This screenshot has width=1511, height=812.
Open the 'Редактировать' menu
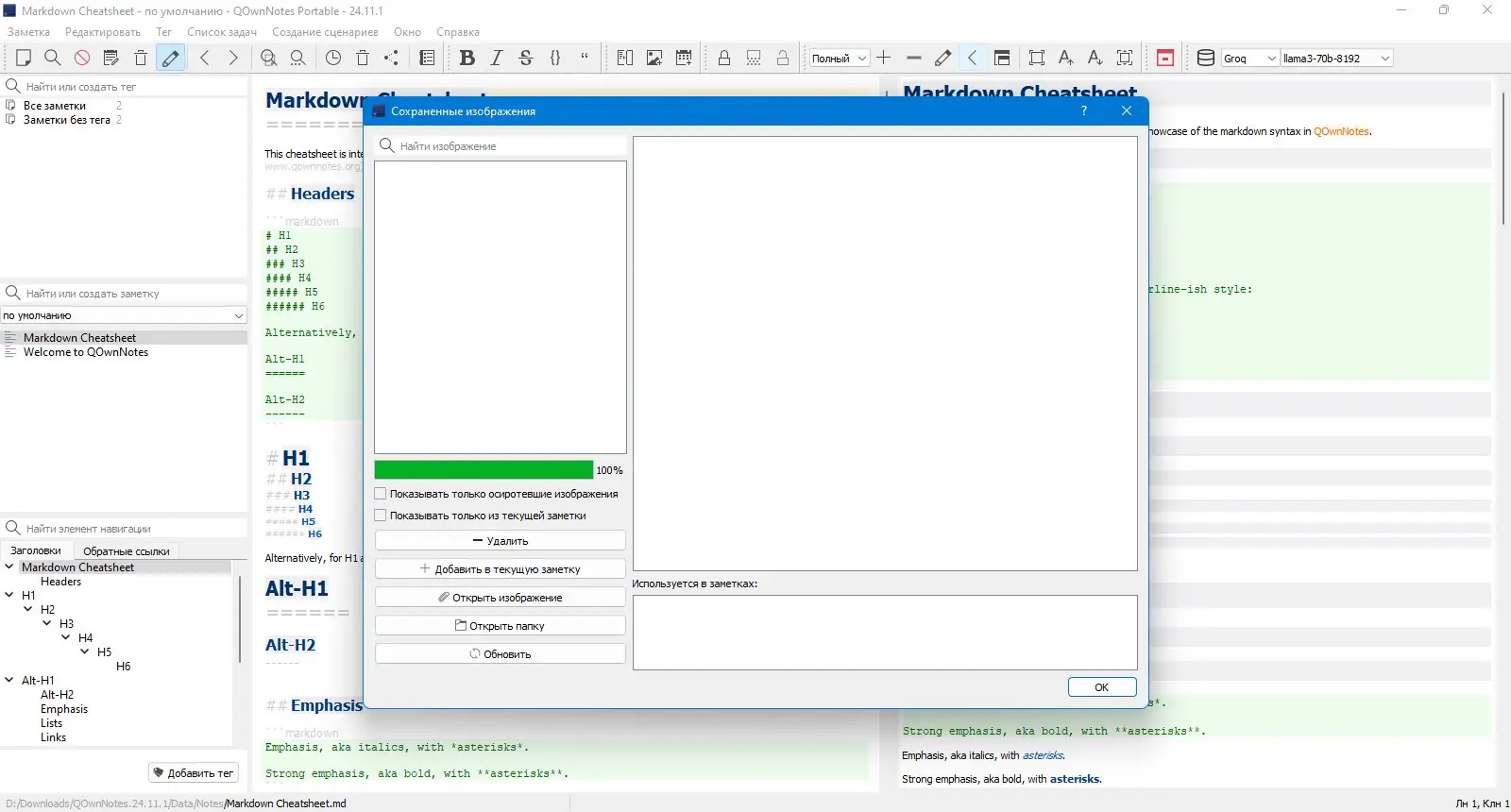pos(103,32)
